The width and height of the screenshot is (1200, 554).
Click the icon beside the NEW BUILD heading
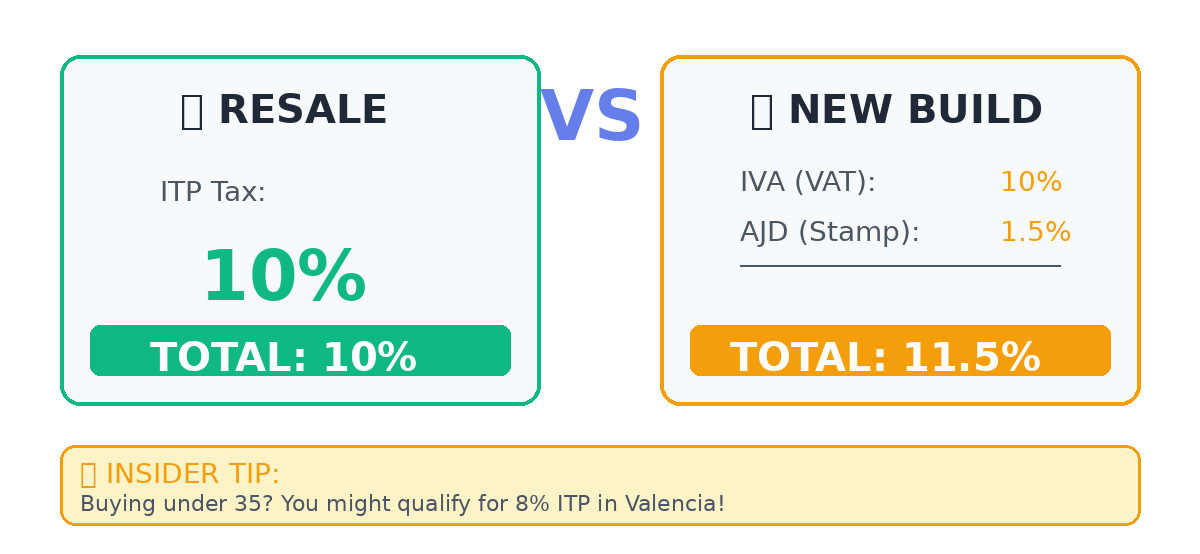[761, 111]
